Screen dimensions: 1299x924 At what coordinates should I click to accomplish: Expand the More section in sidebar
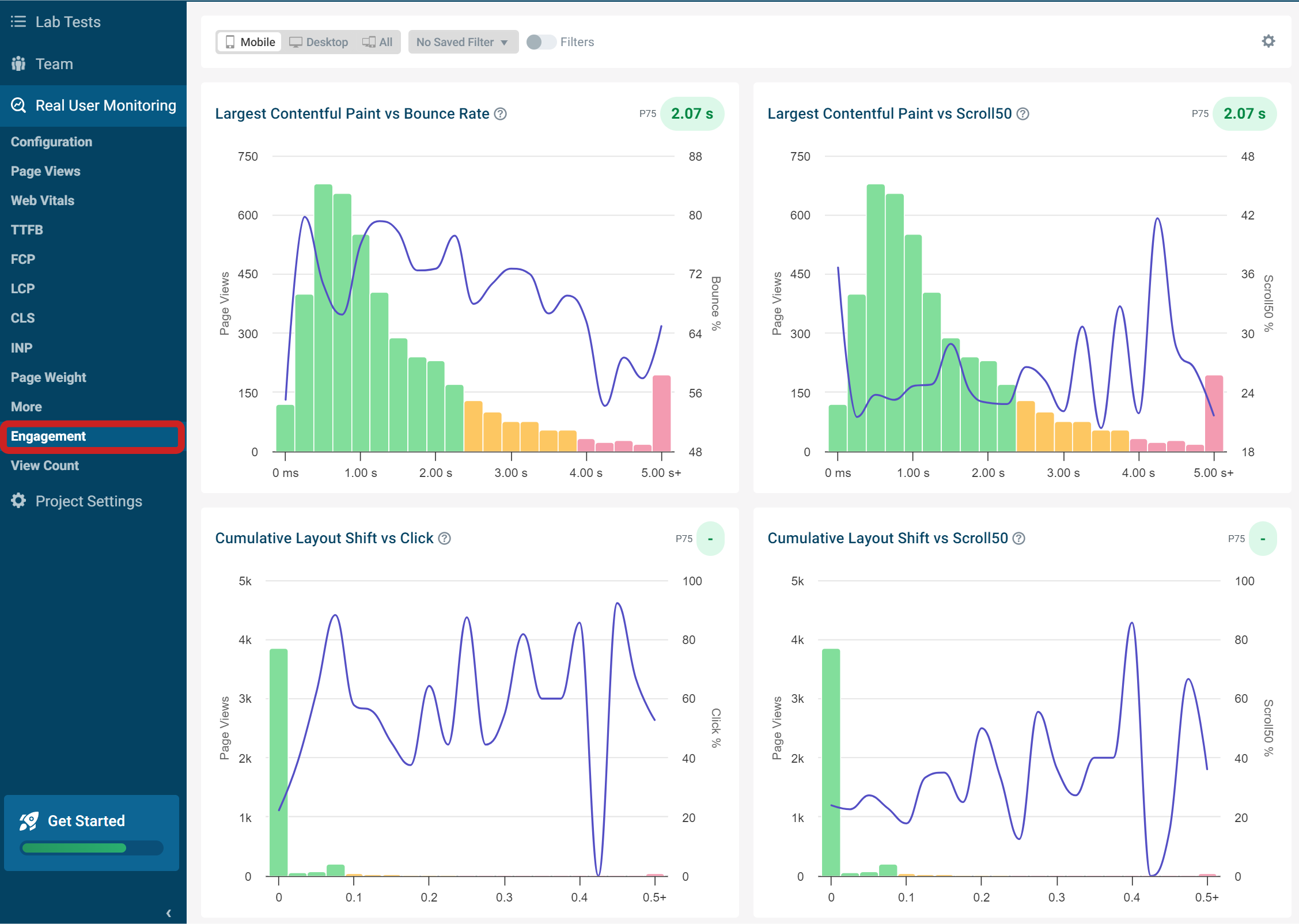click(x=26, y=407)
